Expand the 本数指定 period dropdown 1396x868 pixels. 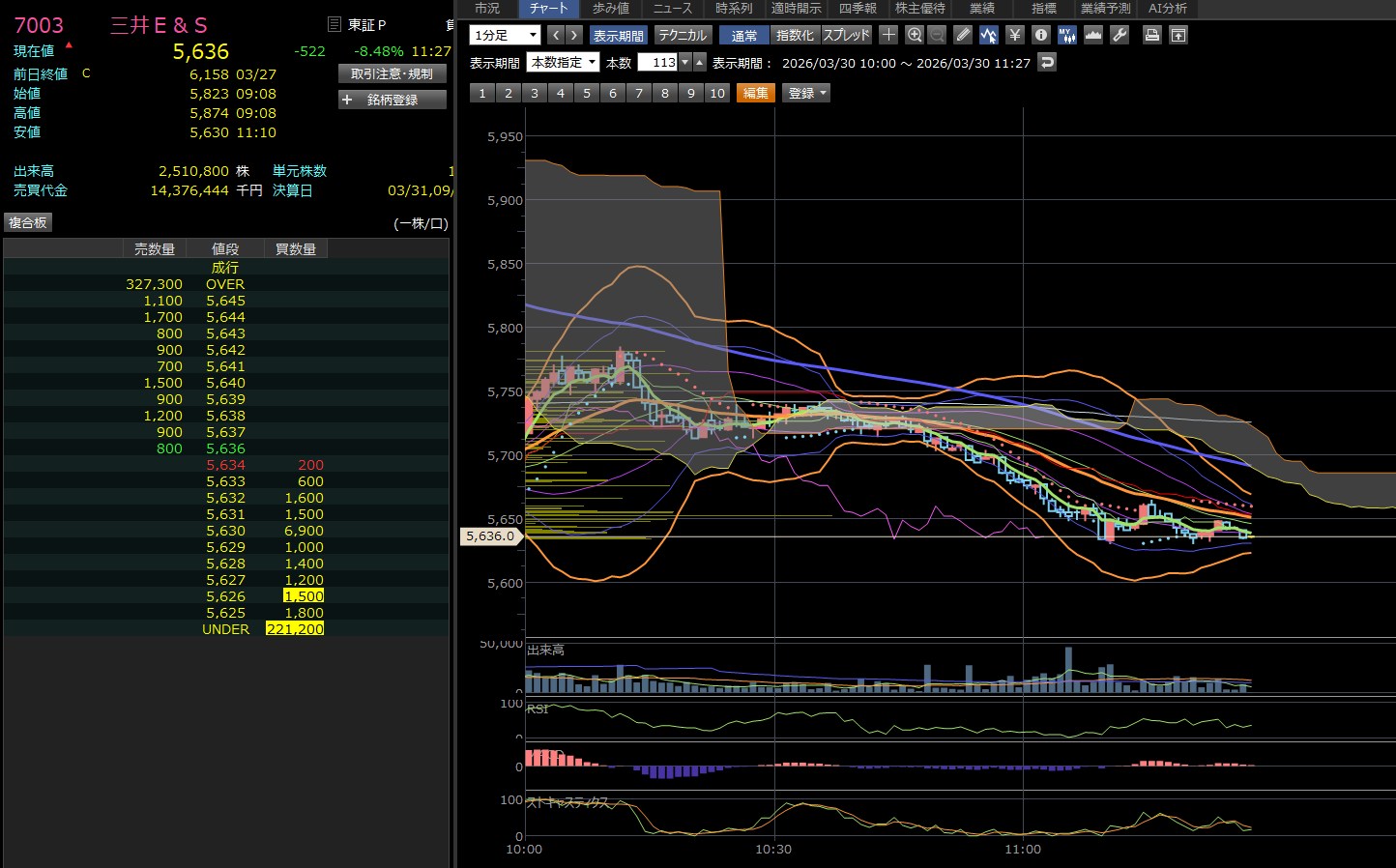point(563,62)
